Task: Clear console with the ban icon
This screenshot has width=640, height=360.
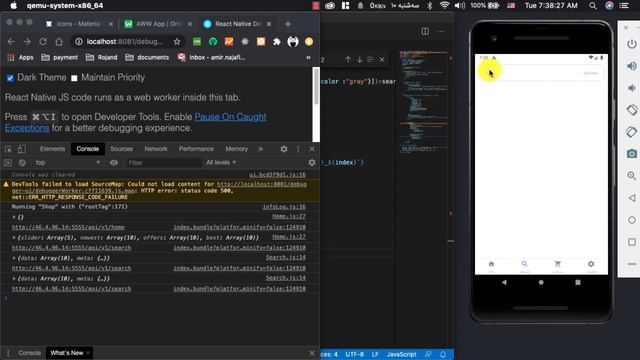Action: tap(22, 163)
